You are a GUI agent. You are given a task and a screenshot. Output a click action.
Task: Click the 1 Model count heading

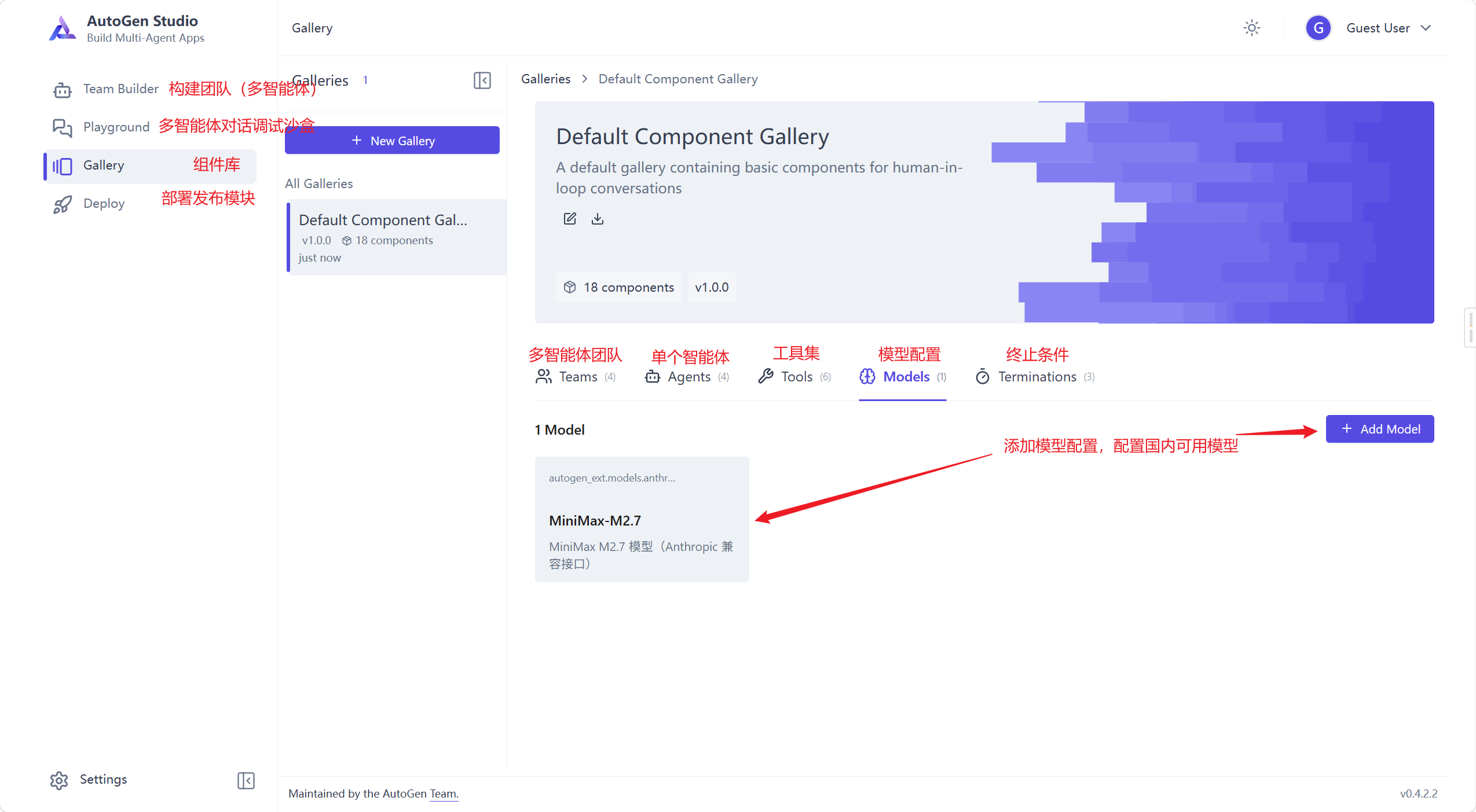coord(559,430)
